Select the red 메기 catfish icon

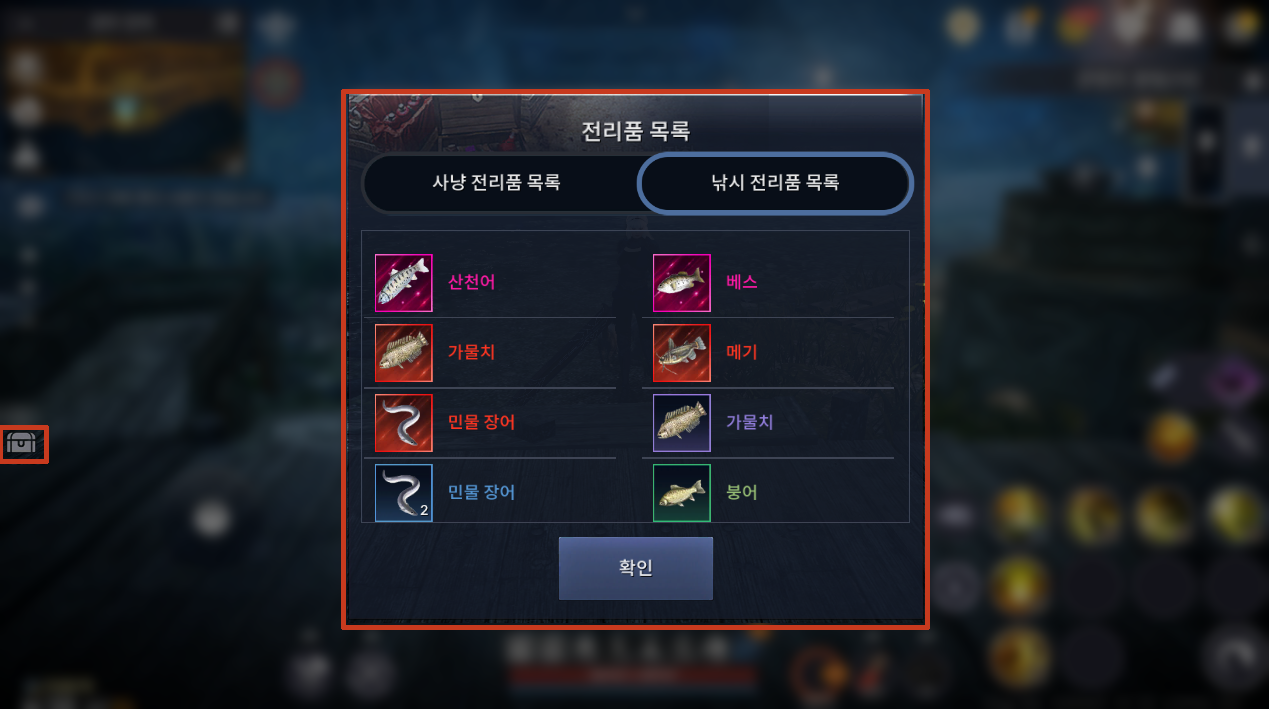point(682,353)
